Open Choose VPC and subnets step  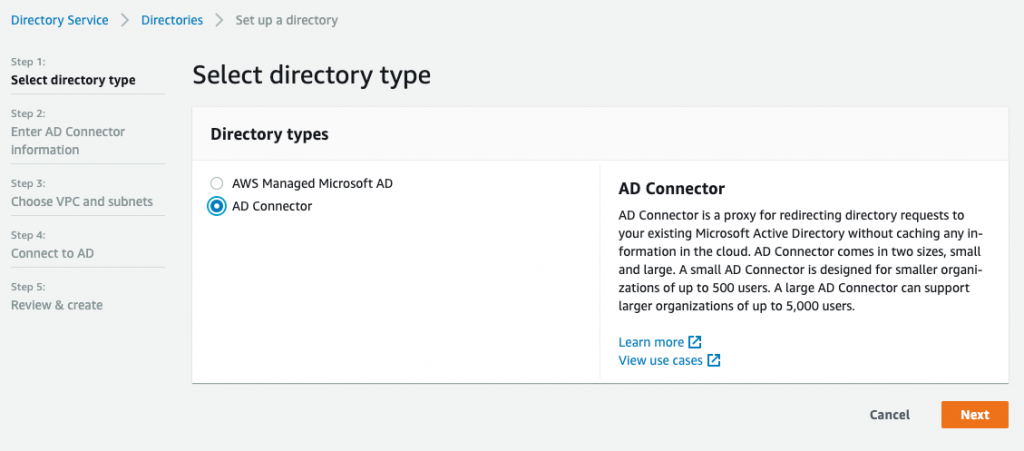82,201
